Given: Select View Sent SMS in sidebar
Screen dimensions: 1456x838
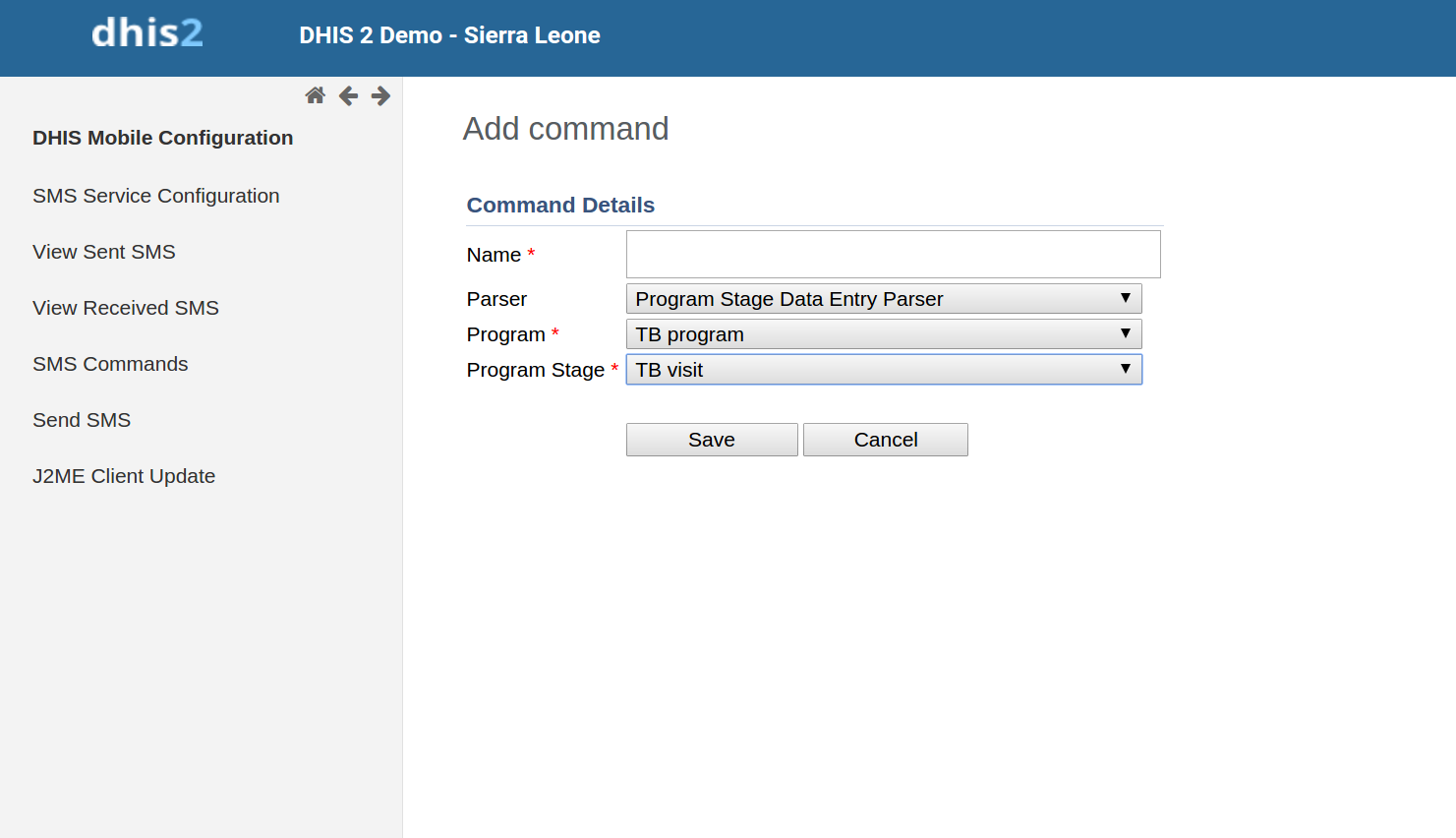Looking at the screenshot, I should pos(103,252).
